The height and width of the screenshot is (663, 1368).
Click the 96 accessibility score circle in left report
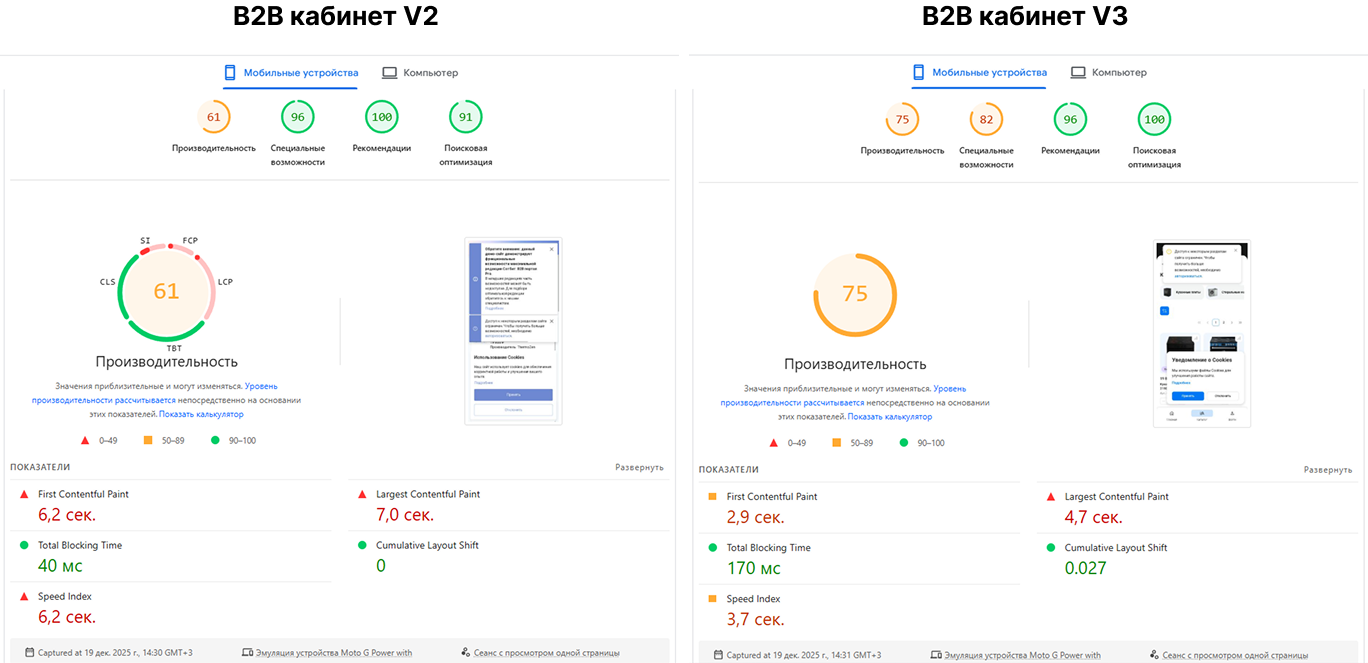coord(298,117)
